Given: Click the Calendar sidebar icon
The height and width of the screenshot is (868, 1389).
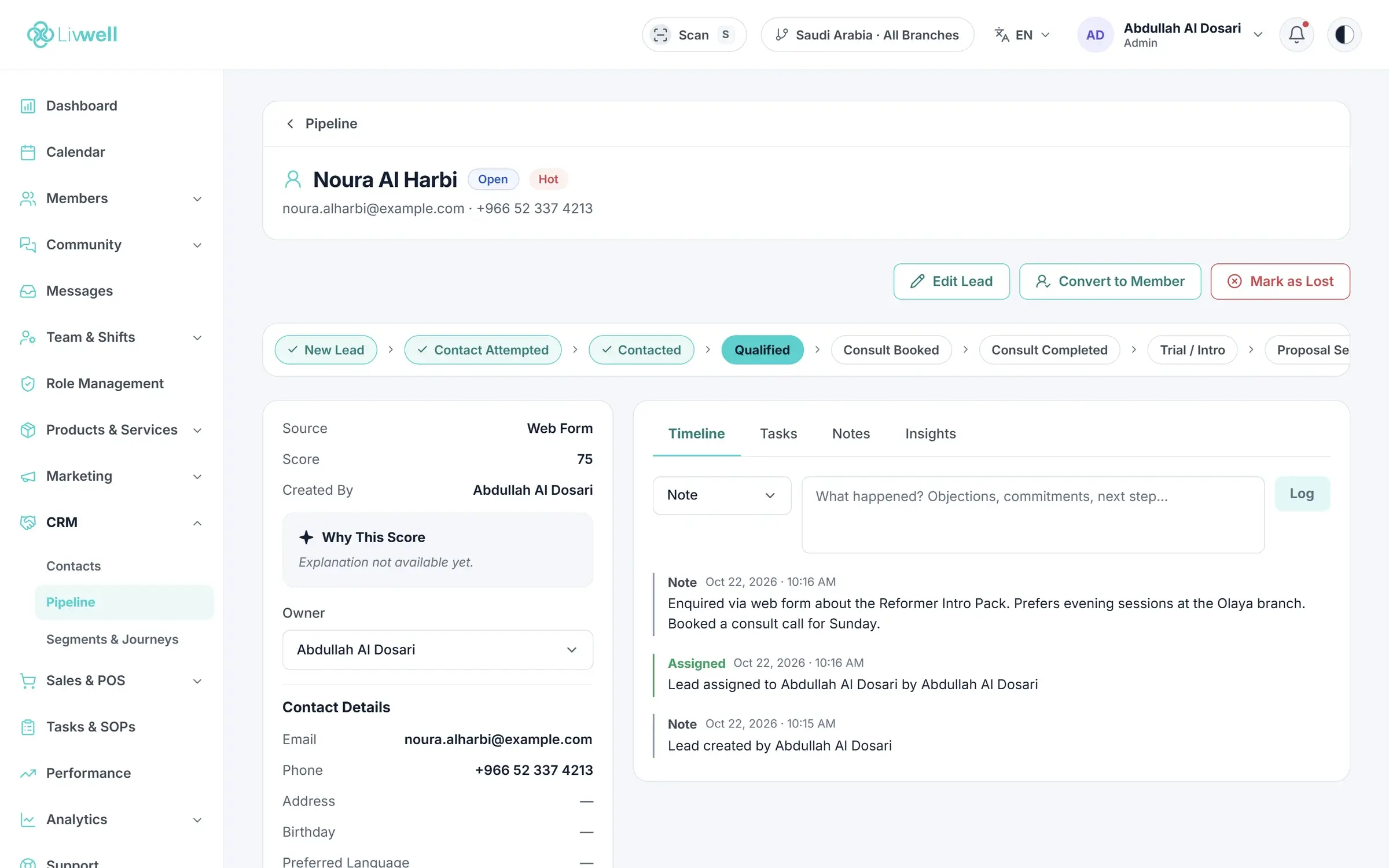Looking at the screenshot, I should click(28, 152).
